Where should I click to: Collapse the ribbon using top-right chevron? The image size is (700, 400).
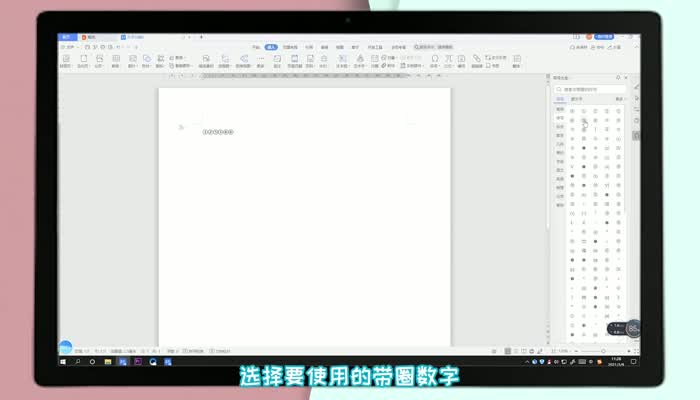tap(636, 47)
